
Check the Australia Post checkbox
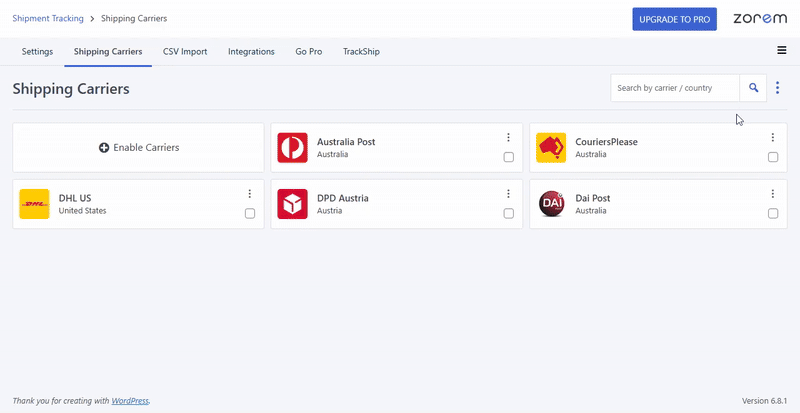(x=509, y=158)
